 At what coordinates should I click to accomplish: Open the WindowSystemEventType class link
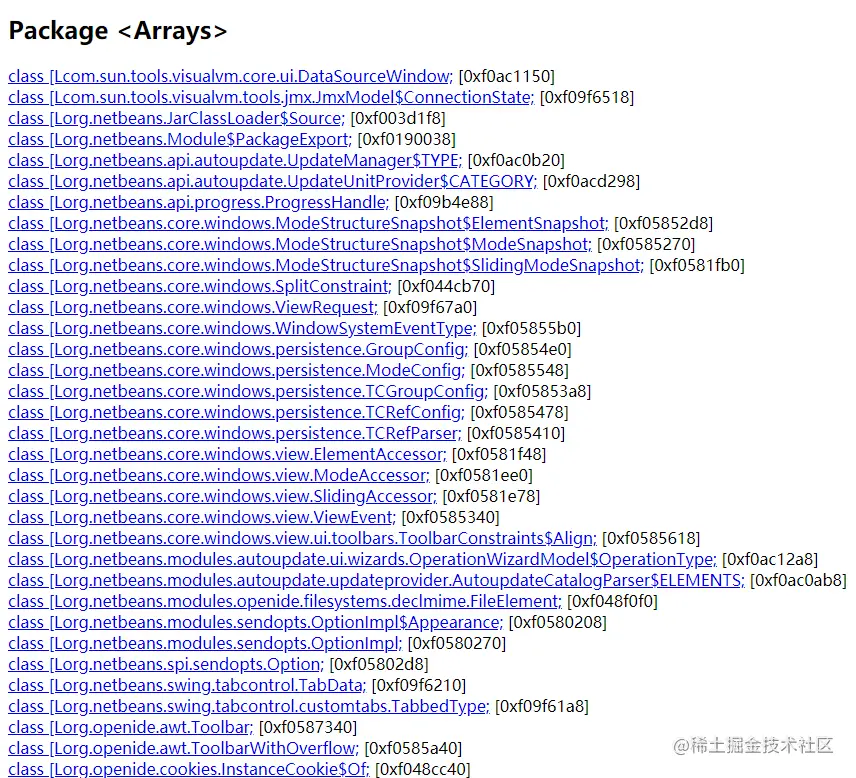point(242,329)
